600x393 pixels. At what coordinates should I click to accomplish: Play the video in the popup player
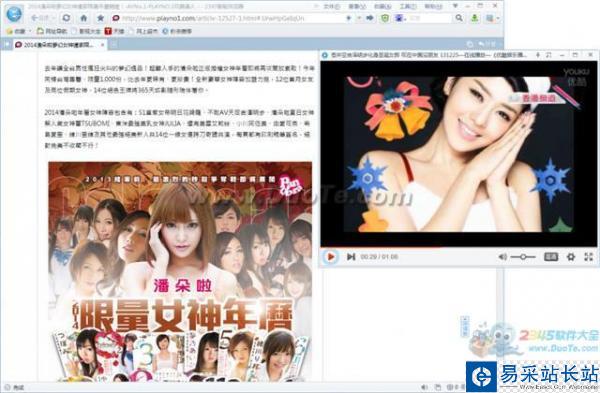point(331,256)
